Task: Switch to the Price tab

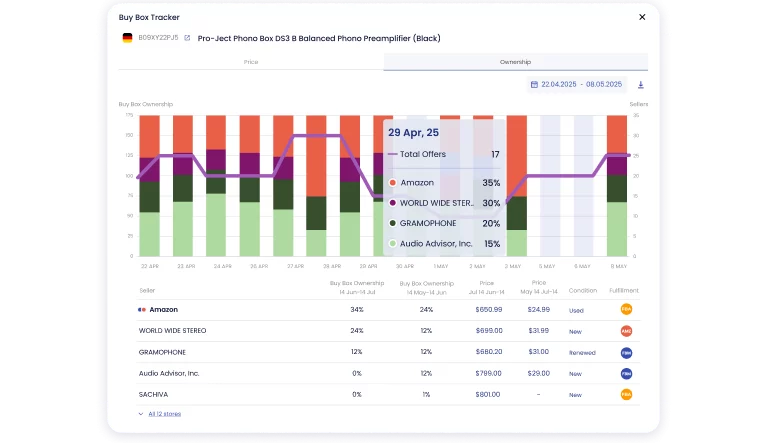Action: 251,62
